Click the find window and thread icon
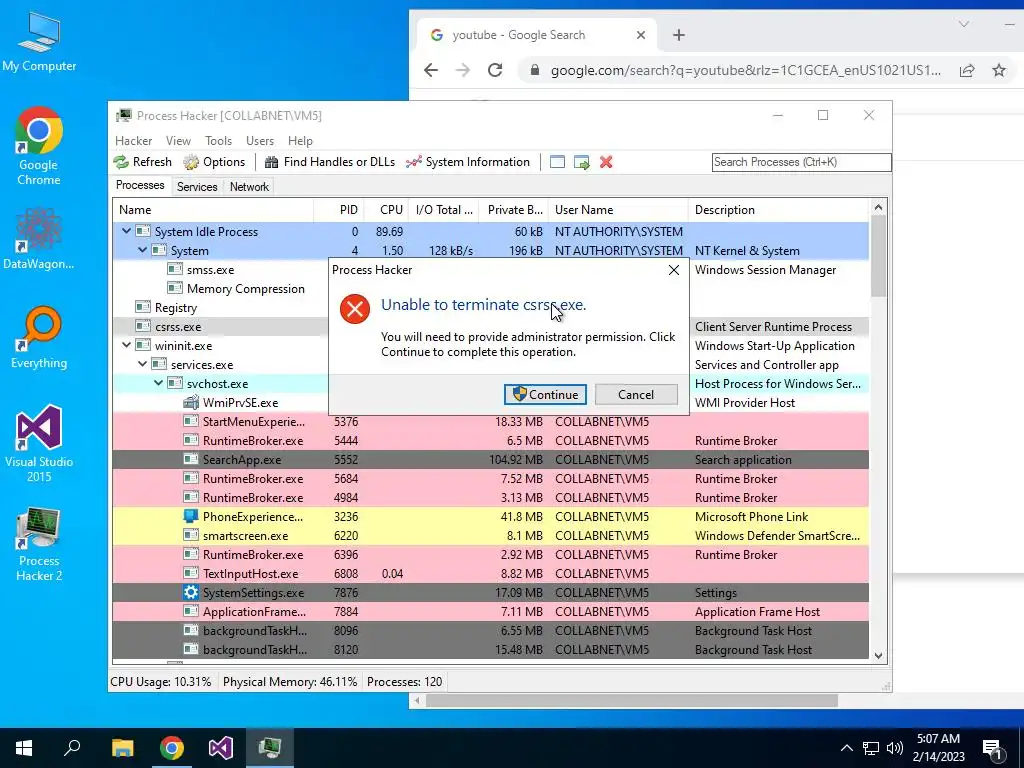The width and height of the screenshot is (1024, 768). click(581, 162)
